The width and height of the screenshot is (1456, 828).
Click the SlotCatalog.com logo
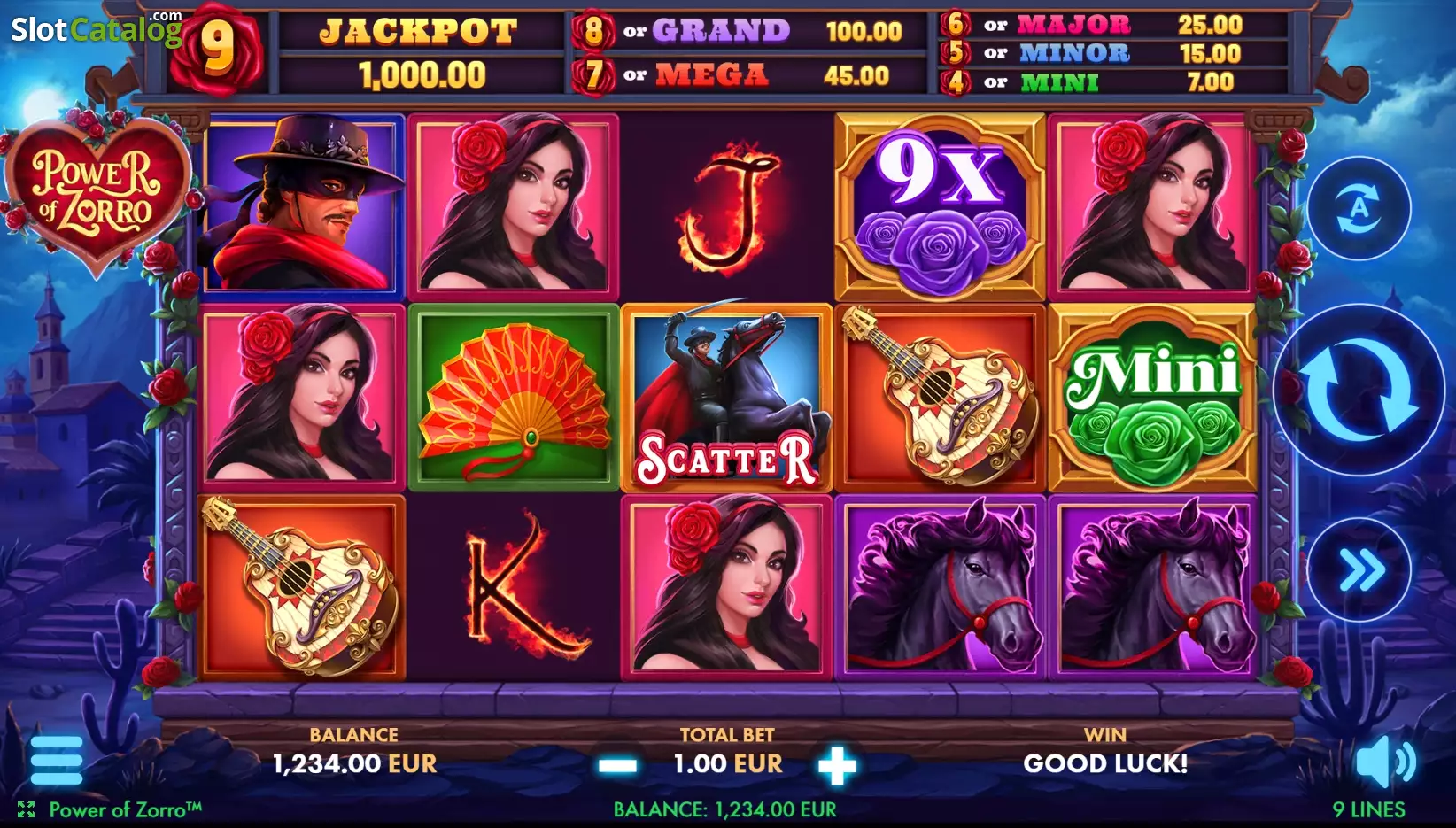(97, 28)
